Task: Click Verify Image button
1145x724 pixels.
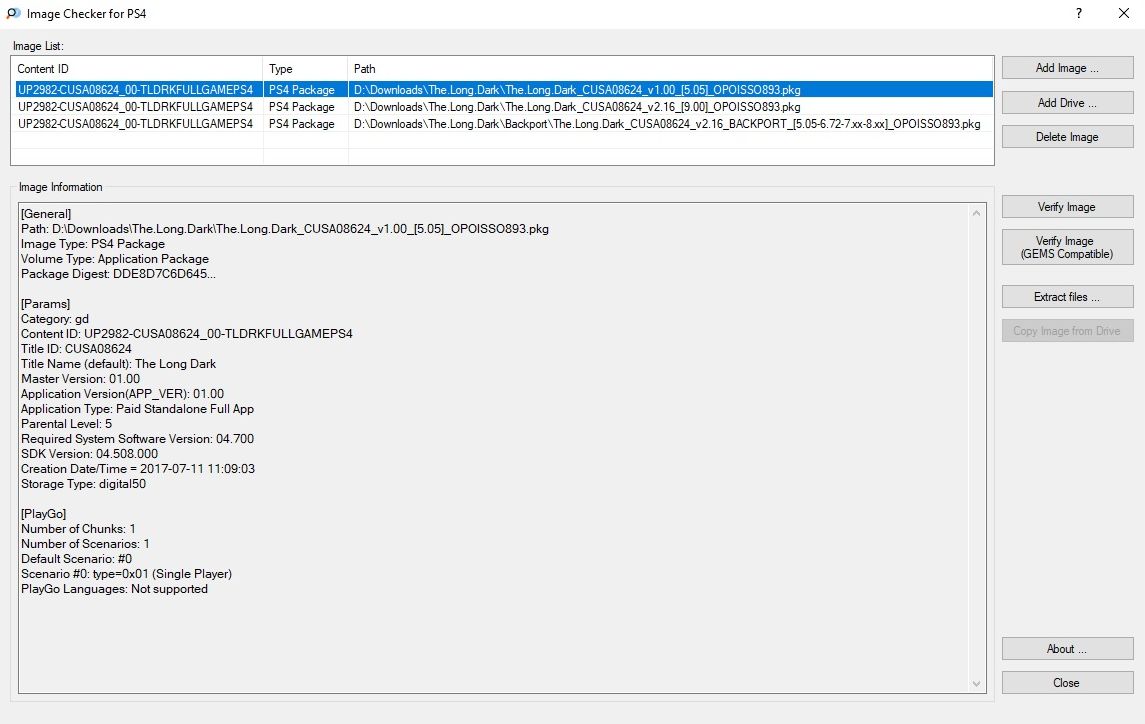Action: [1067, 207]
